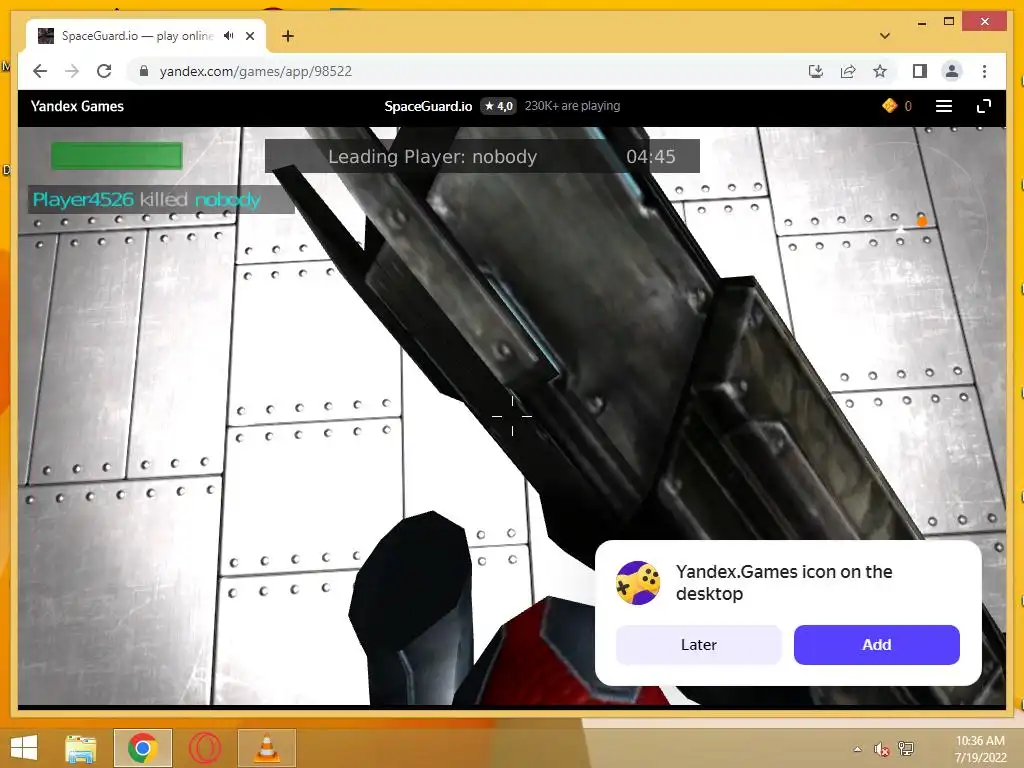Click the crosshair in the game center
Image resolution: width=1024 pixels, height=768 pixels.
coord(512,416)
